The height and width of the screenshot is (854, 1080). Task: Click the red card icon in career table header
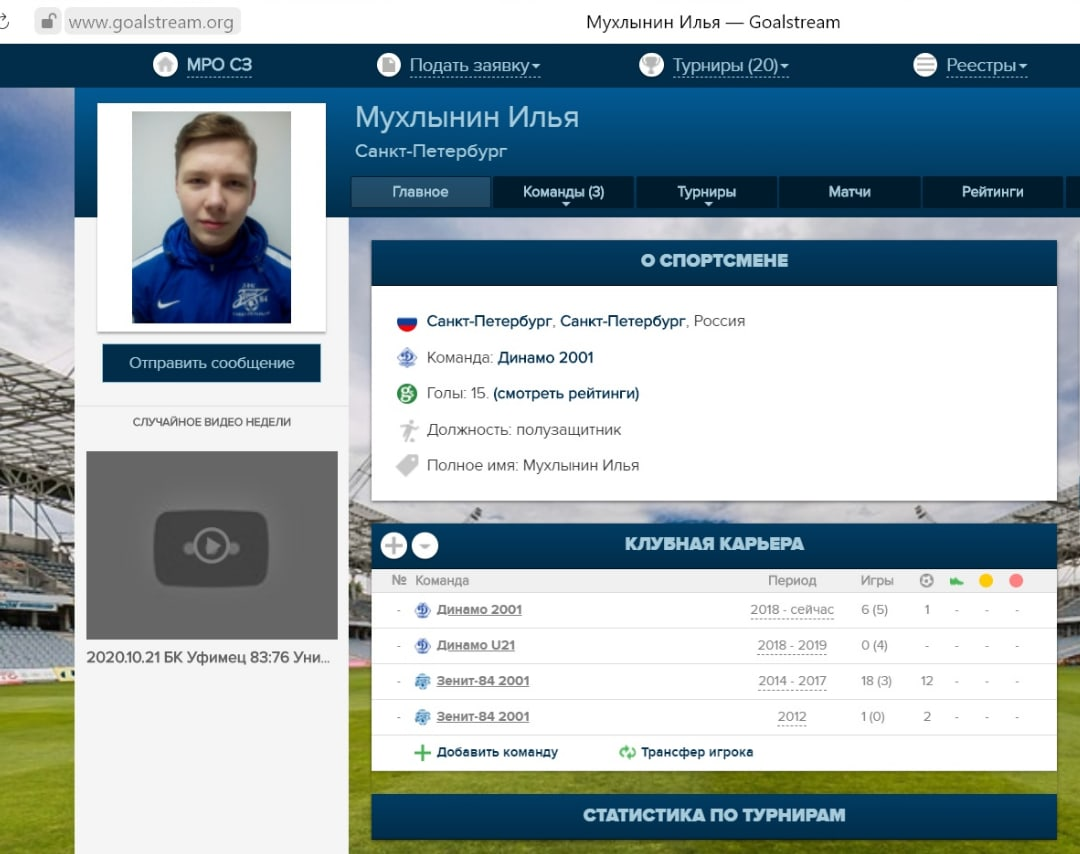click(x=1015, y=580)
